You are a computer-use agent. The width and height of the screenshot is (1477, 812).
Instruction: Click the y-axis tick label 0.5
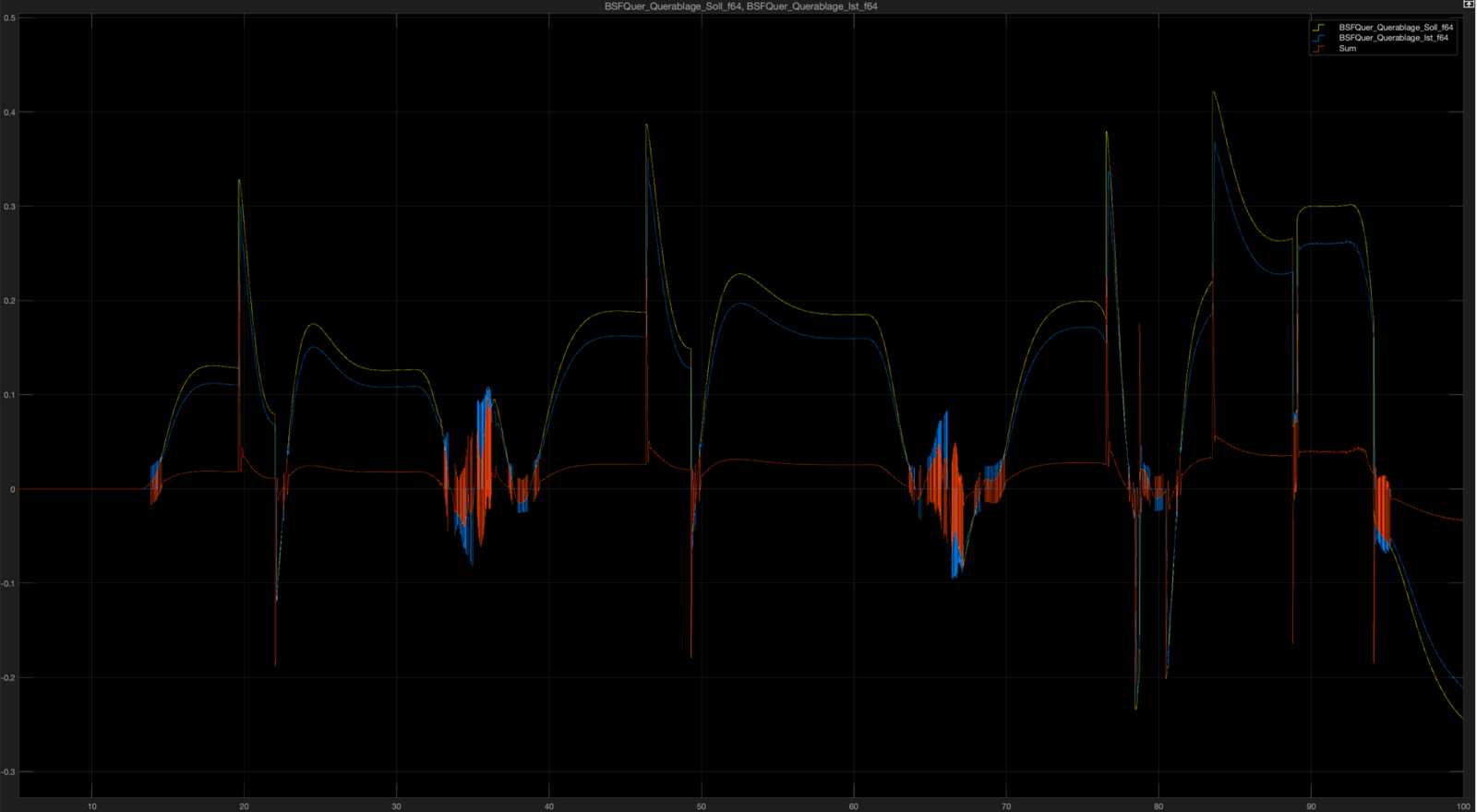pos(10,18)
